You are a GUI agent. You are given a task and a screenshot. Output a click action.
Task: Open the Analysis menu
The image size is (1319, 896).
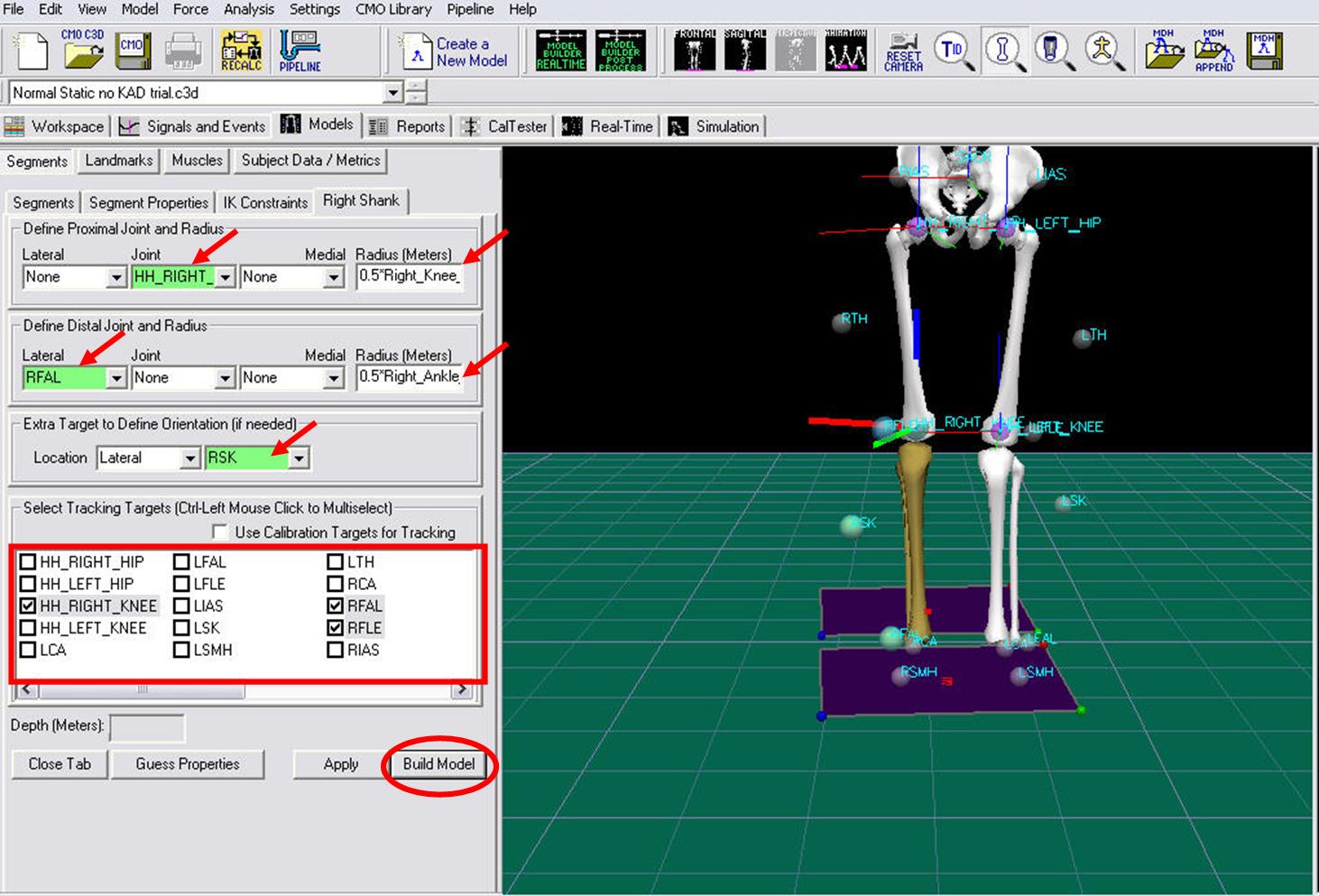249,9
